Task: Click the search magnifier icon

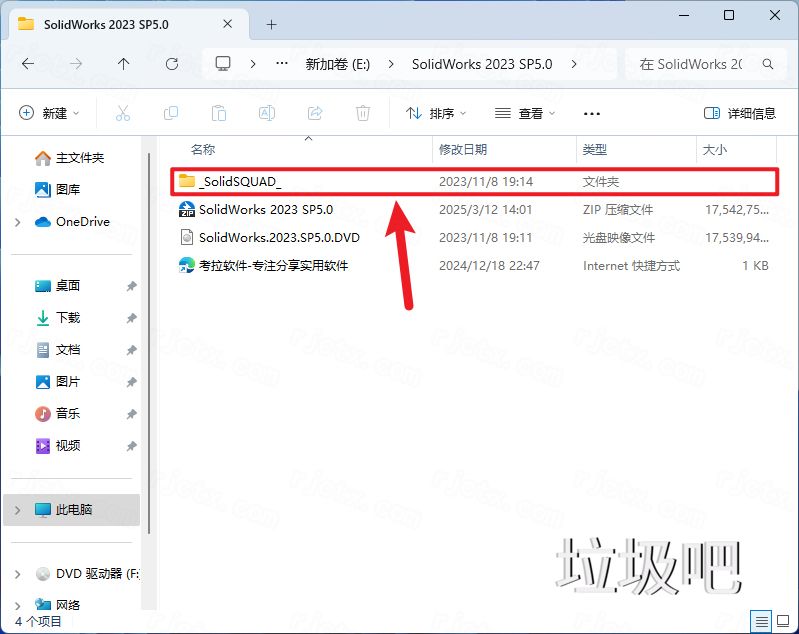Action: coord(768,64)
